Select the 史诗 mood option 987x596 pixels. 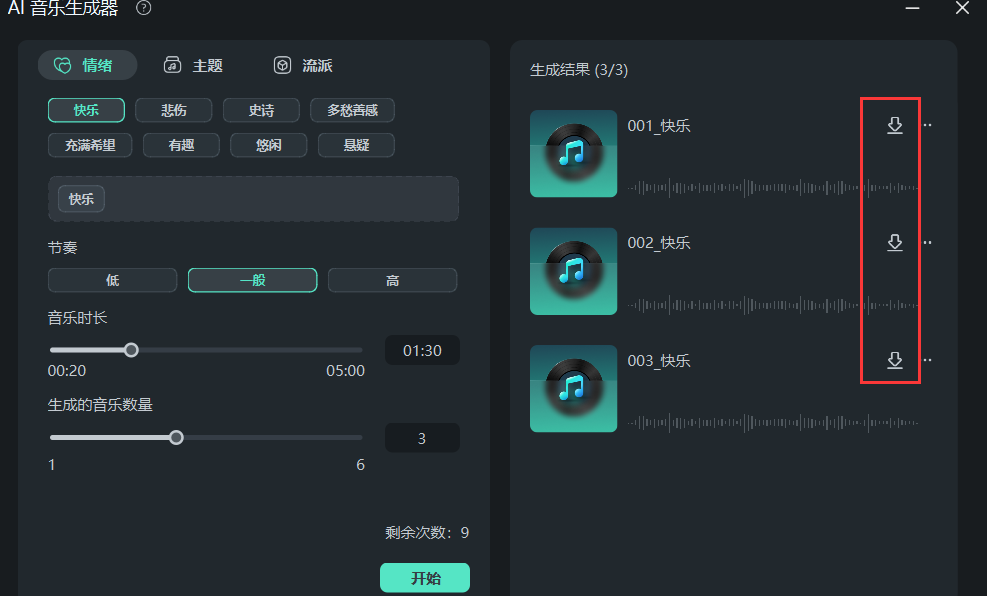[x=261, y=110]
